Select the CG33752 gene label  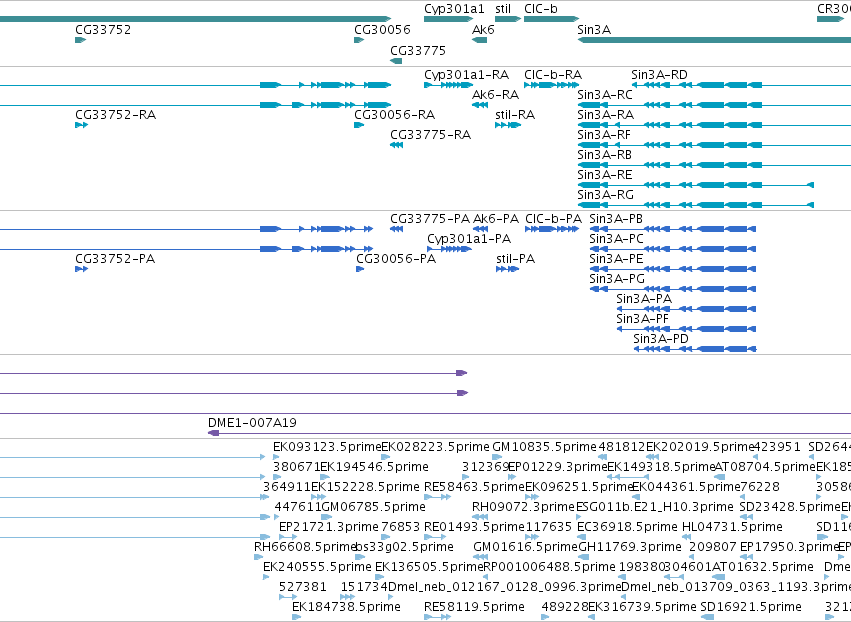[x=103, y=29]
